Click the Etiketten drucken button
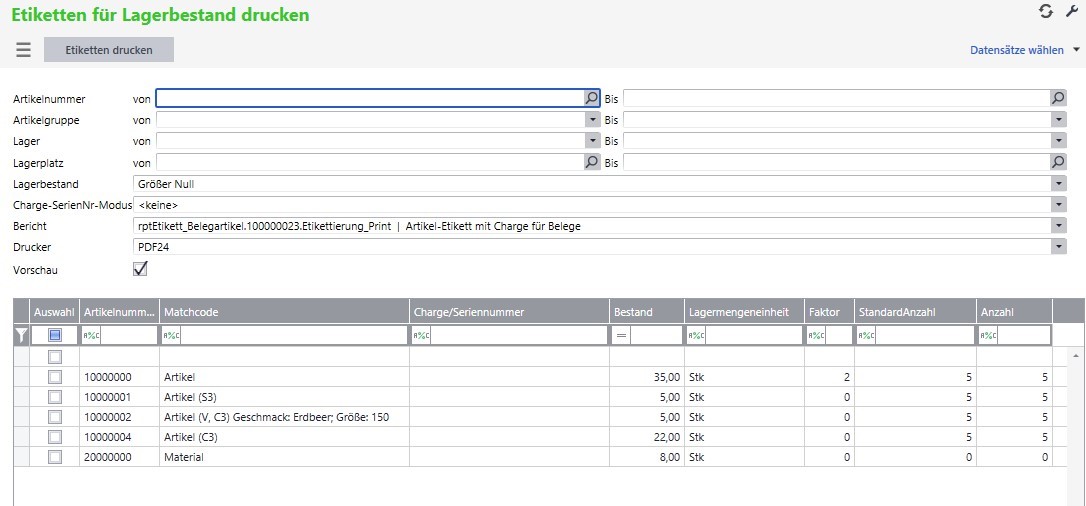The width and height of the screenshot is (1086, 506). coord(109,50)
